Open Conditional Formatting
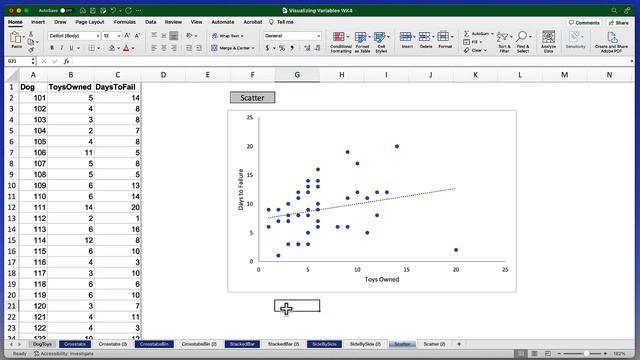The height and width of the screenshot is (360, 640). (x=341, y=42)
